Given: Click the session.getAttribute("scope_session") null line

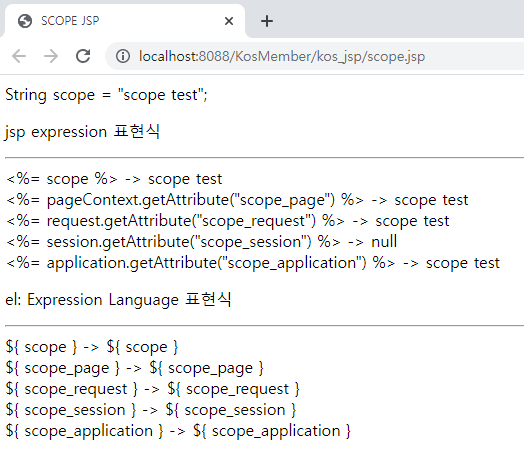Looking at the screenshot, I should click(202, 242).
